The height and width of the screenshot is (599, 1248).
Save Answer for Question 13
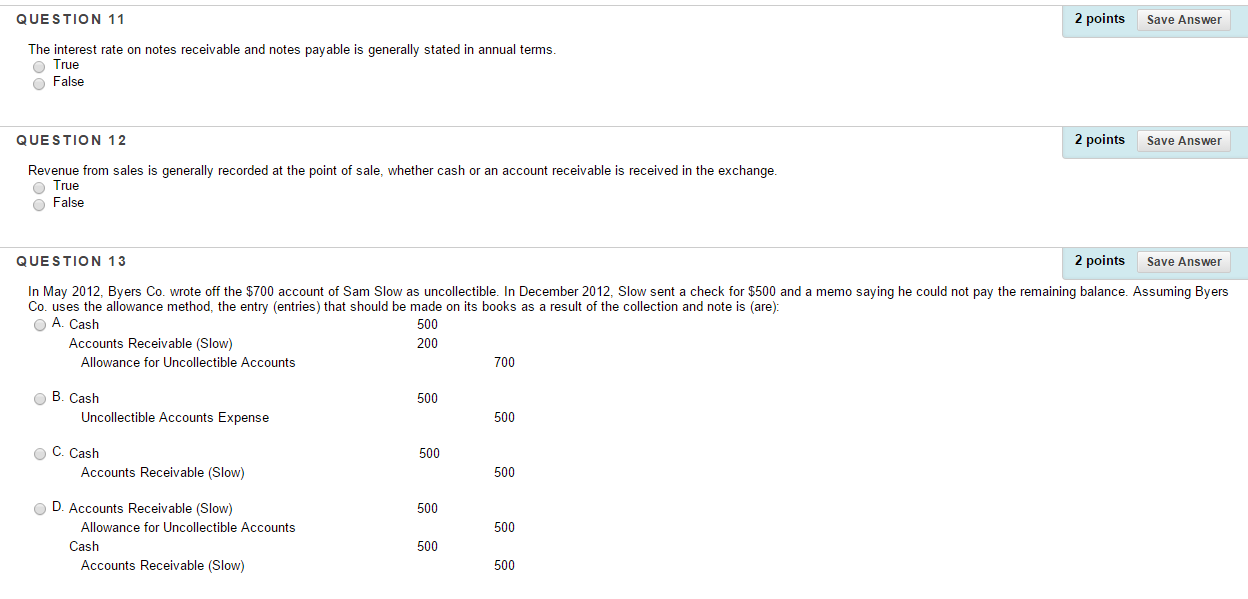1183,261
